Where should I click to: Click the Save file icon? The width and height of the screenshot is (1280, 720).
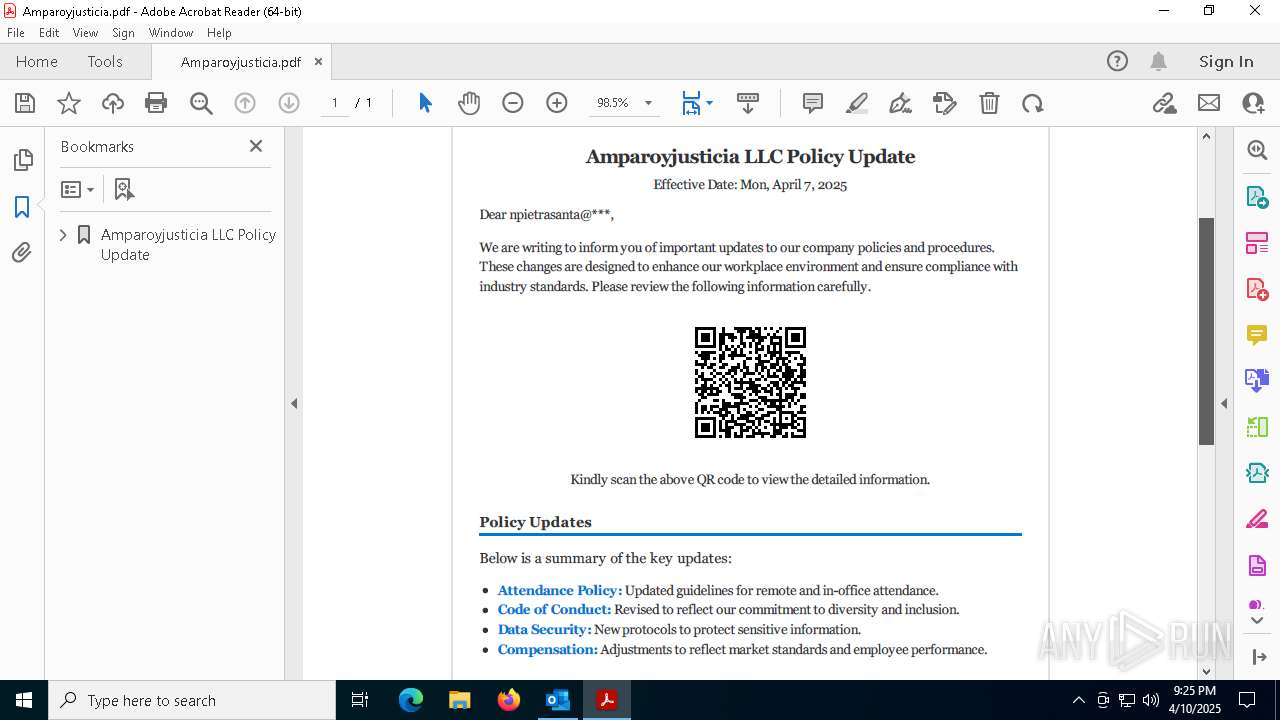[25, 103]
